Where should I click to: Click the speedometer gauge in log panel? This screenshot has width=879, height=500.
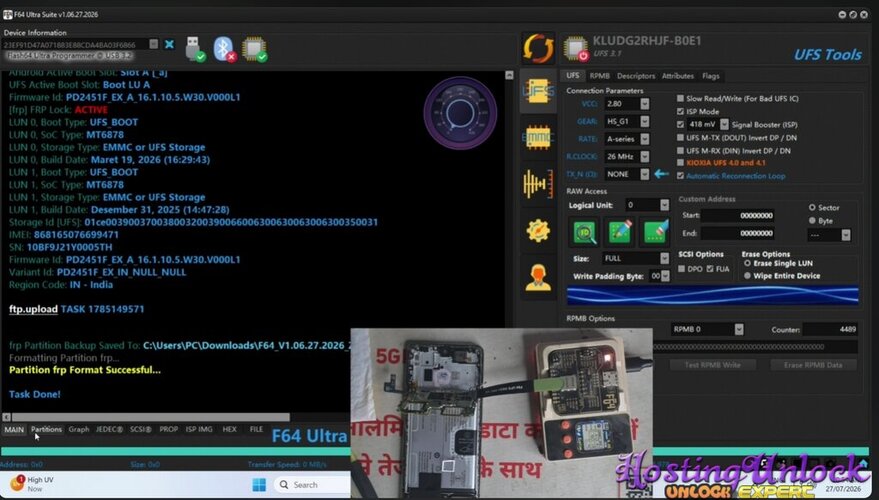pos(460,112)
